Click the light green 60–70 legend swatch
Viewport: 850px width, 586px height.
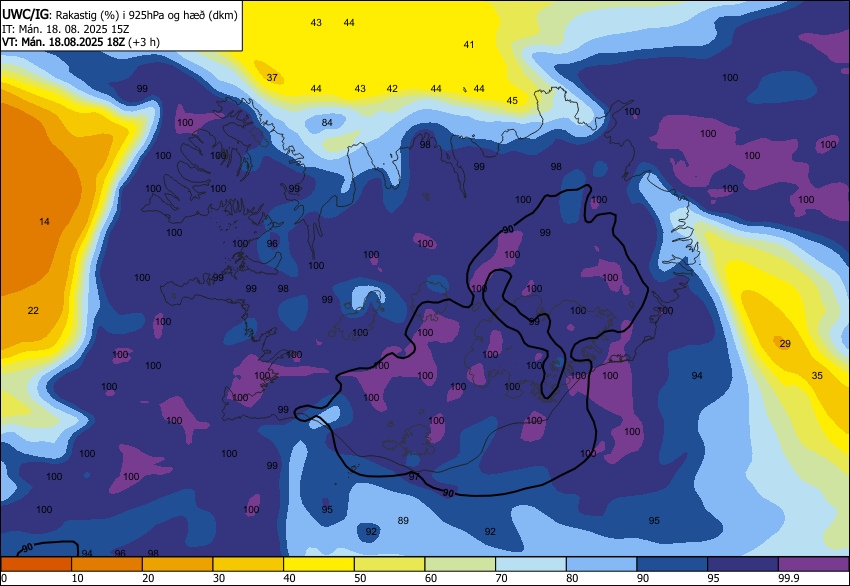pos(460,564)
